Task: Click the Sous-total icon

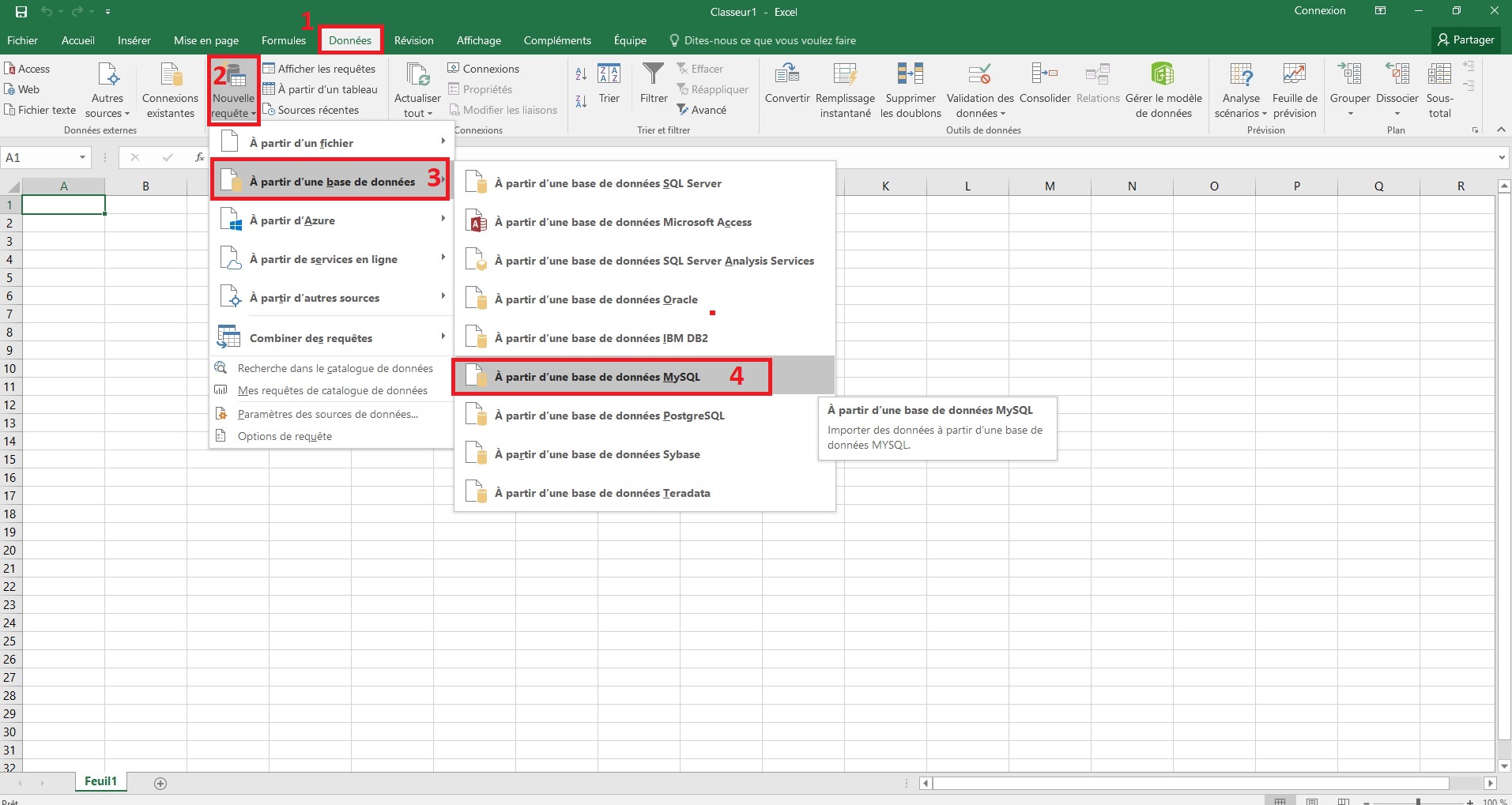Action: coord(1439,74)
